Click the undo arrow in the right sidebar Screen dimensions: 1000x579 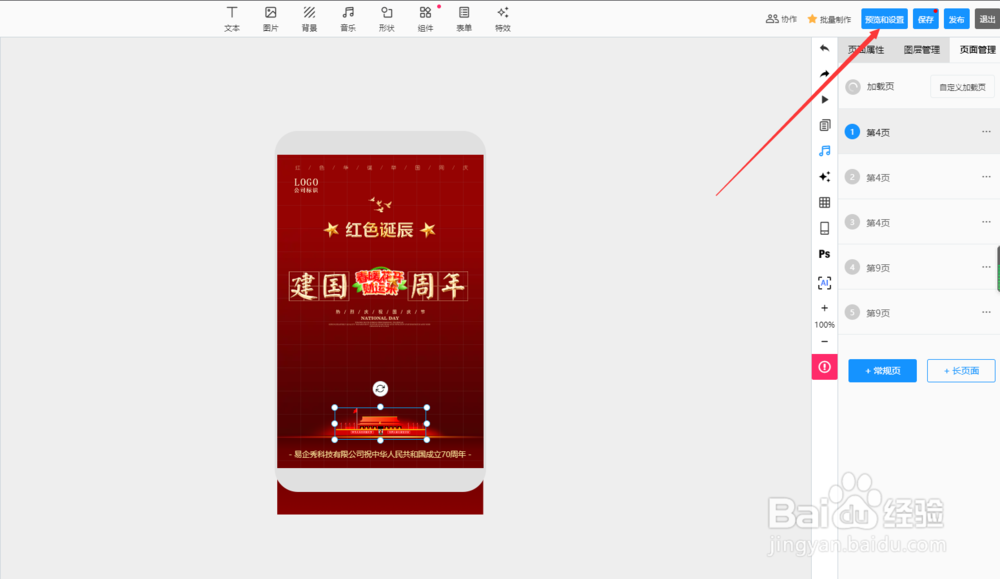point(824,48)
